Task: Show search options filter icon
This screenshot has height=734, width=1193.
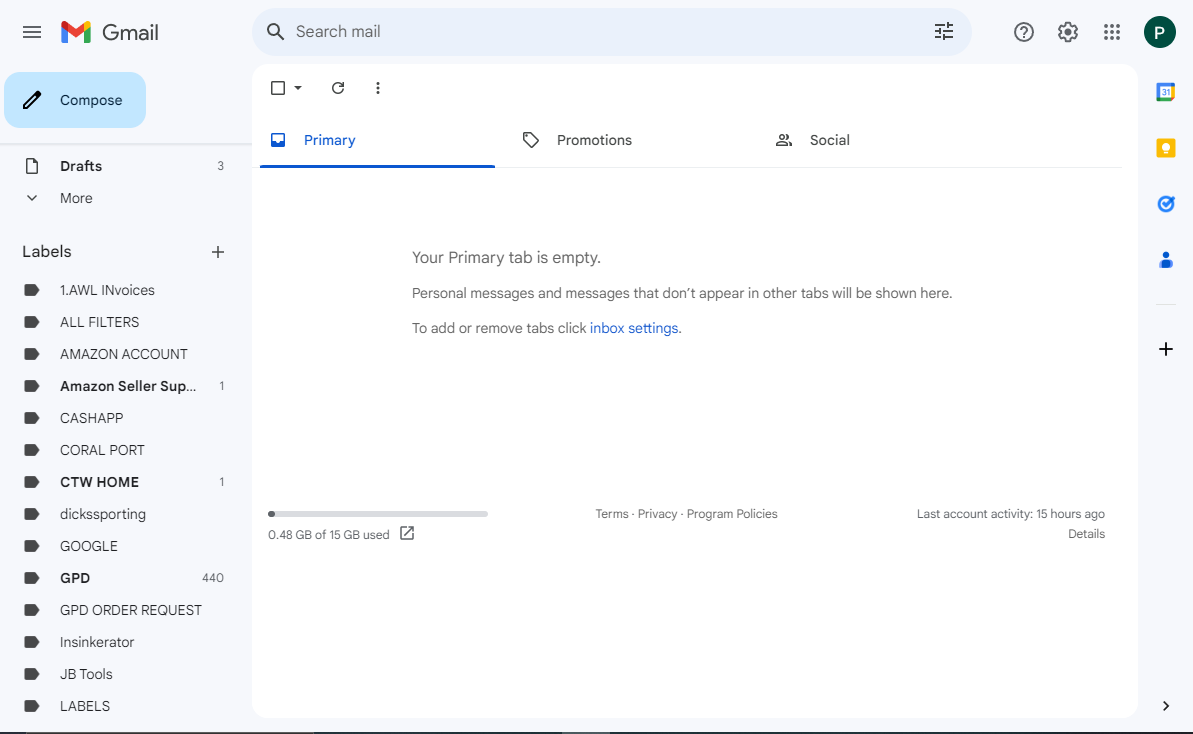Action: (x=943, y=31)
